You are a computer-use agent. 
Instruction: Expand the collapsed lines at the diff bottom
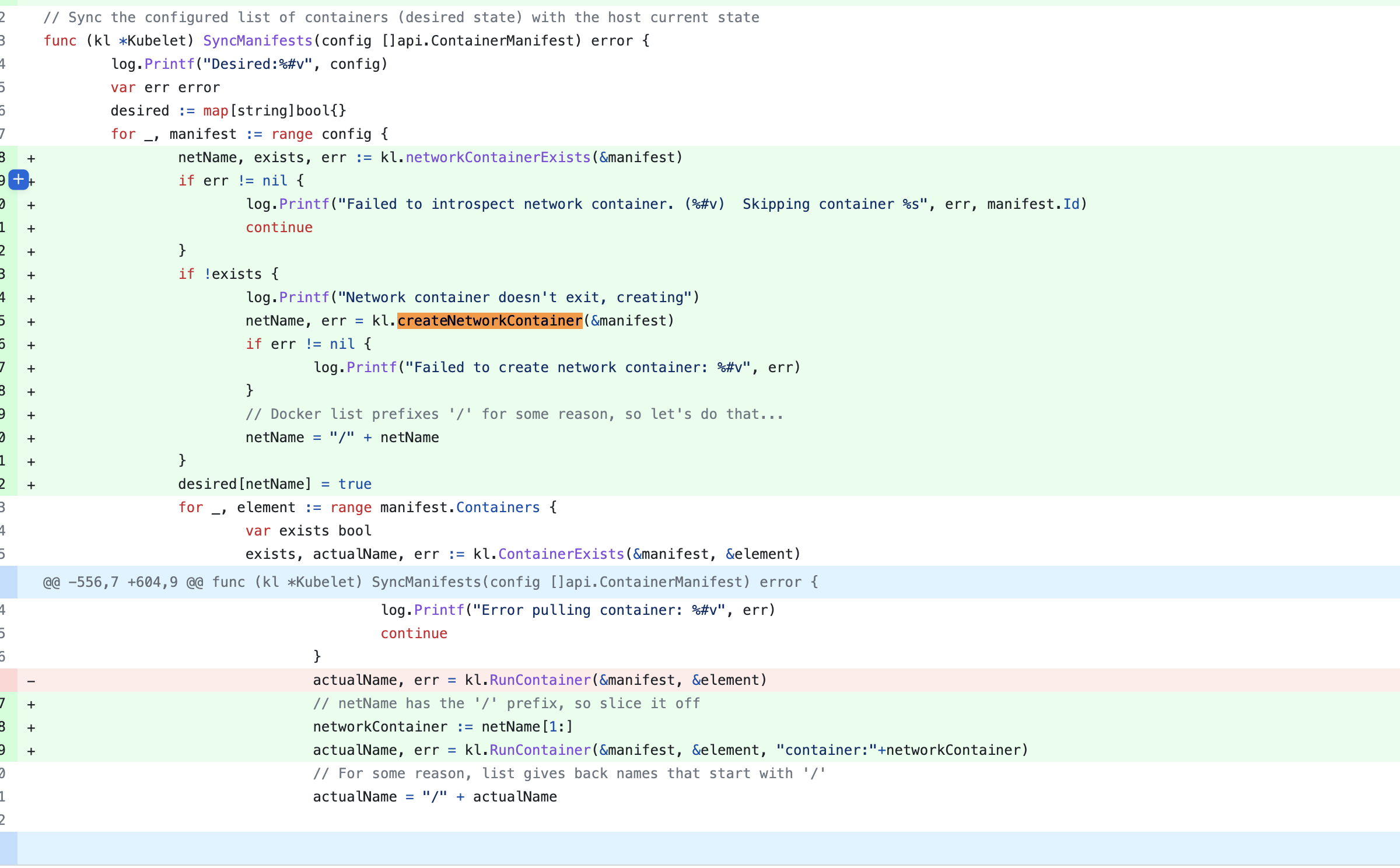click(x=8, y=848)
